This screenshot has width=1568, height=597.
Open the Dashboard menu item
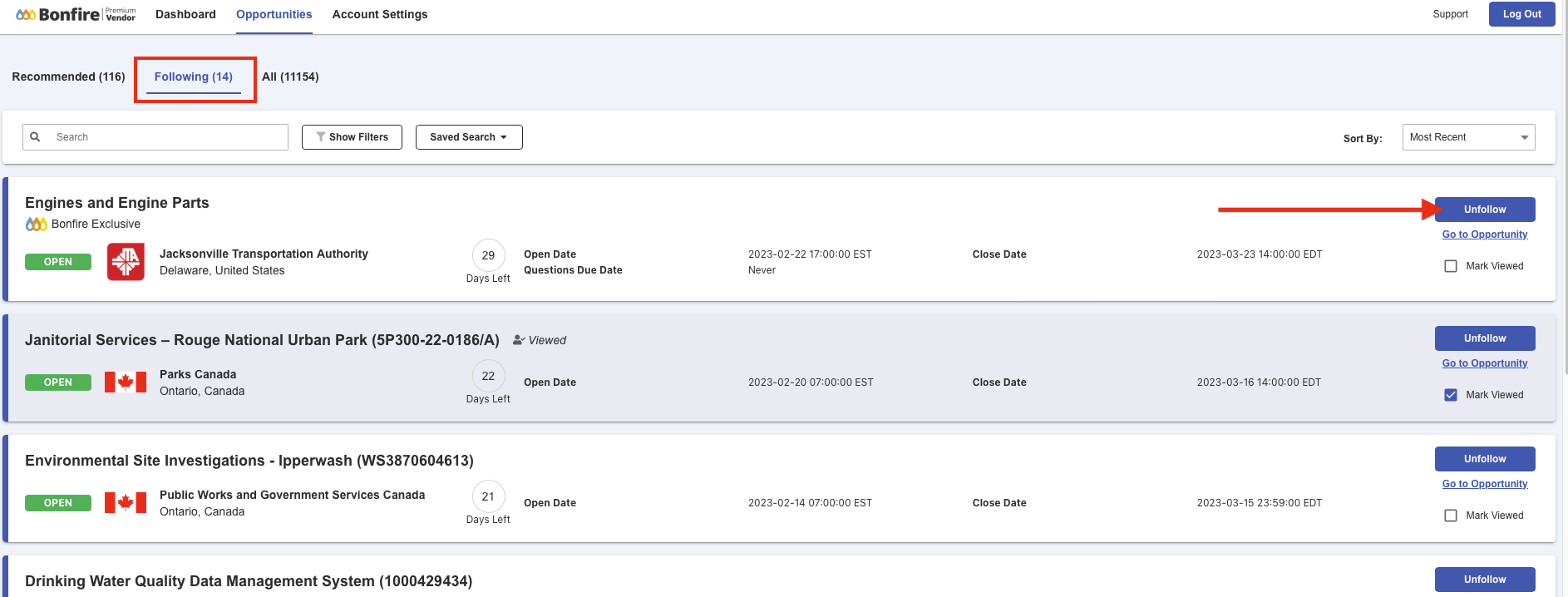(x=185, y=14)
